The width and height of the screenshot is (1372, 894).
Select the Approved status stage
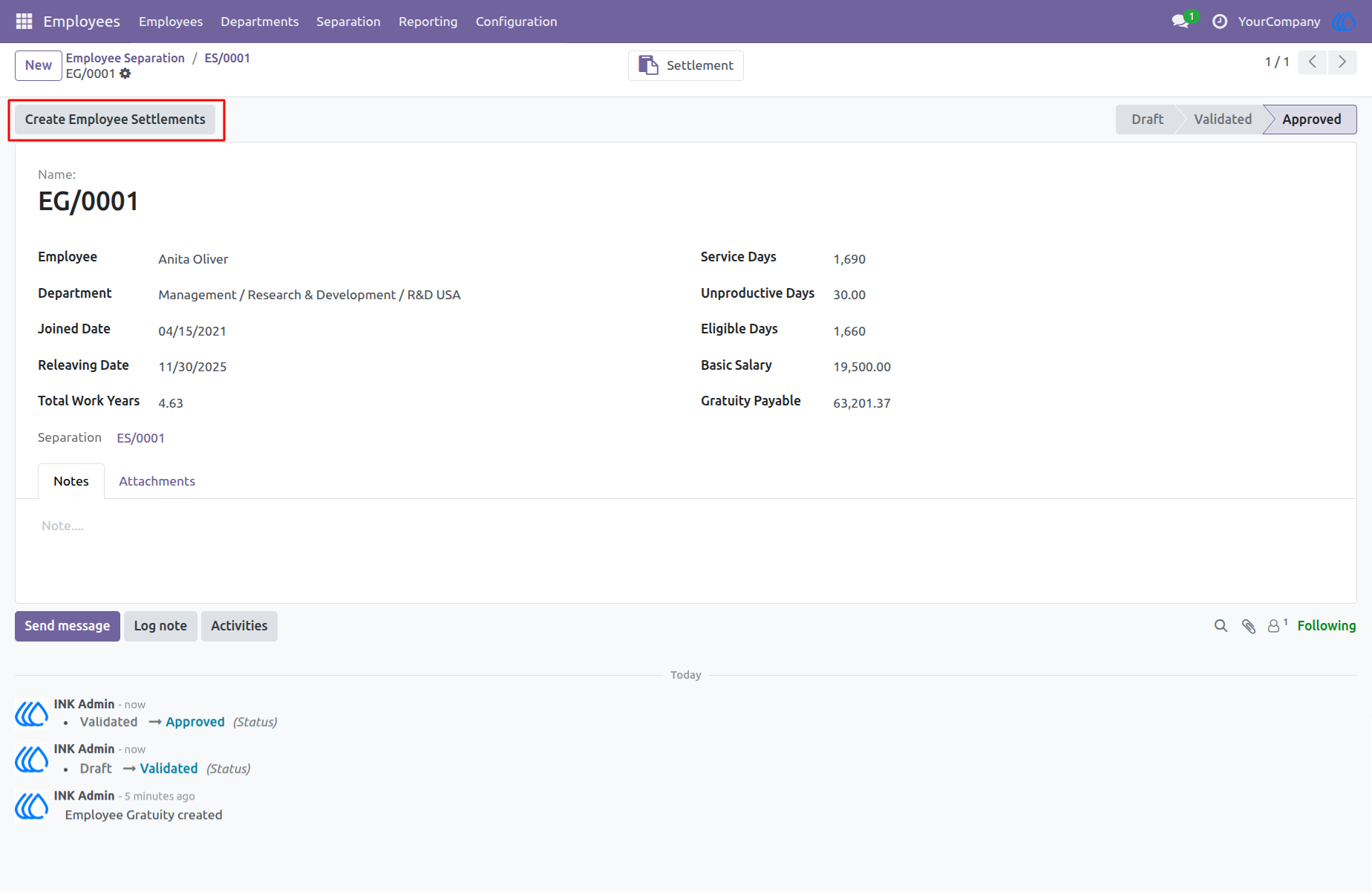1312,120
